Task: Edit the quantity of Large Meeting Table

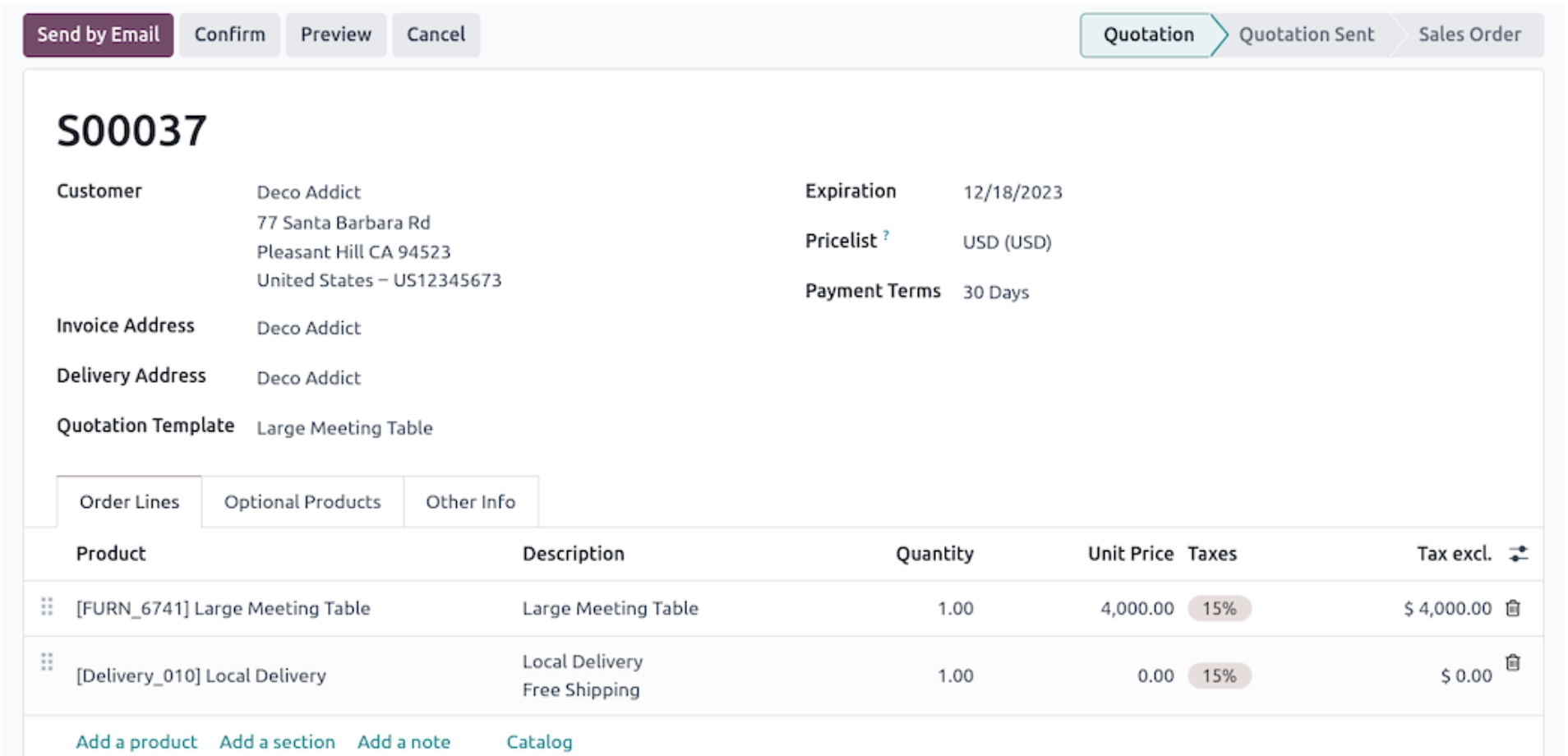Action: [955, 608]
